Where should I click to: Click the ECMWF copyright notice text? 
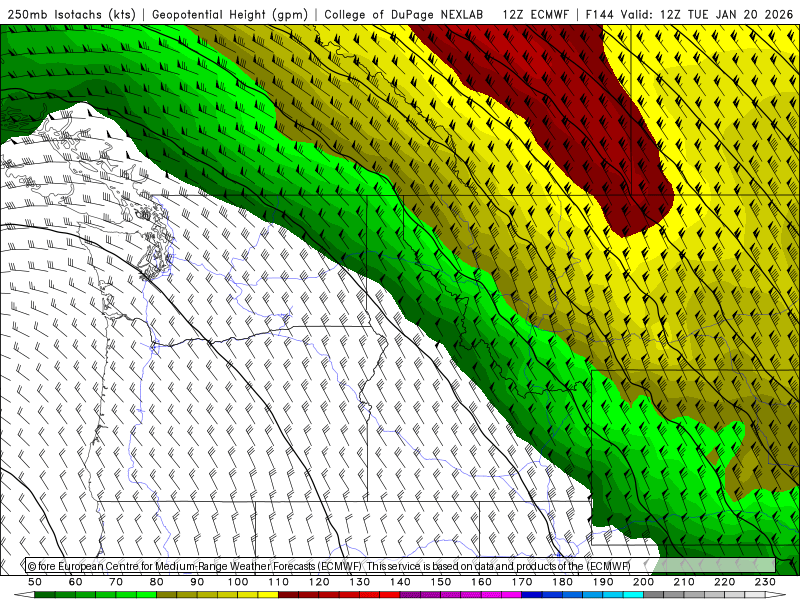click(329, 566)
